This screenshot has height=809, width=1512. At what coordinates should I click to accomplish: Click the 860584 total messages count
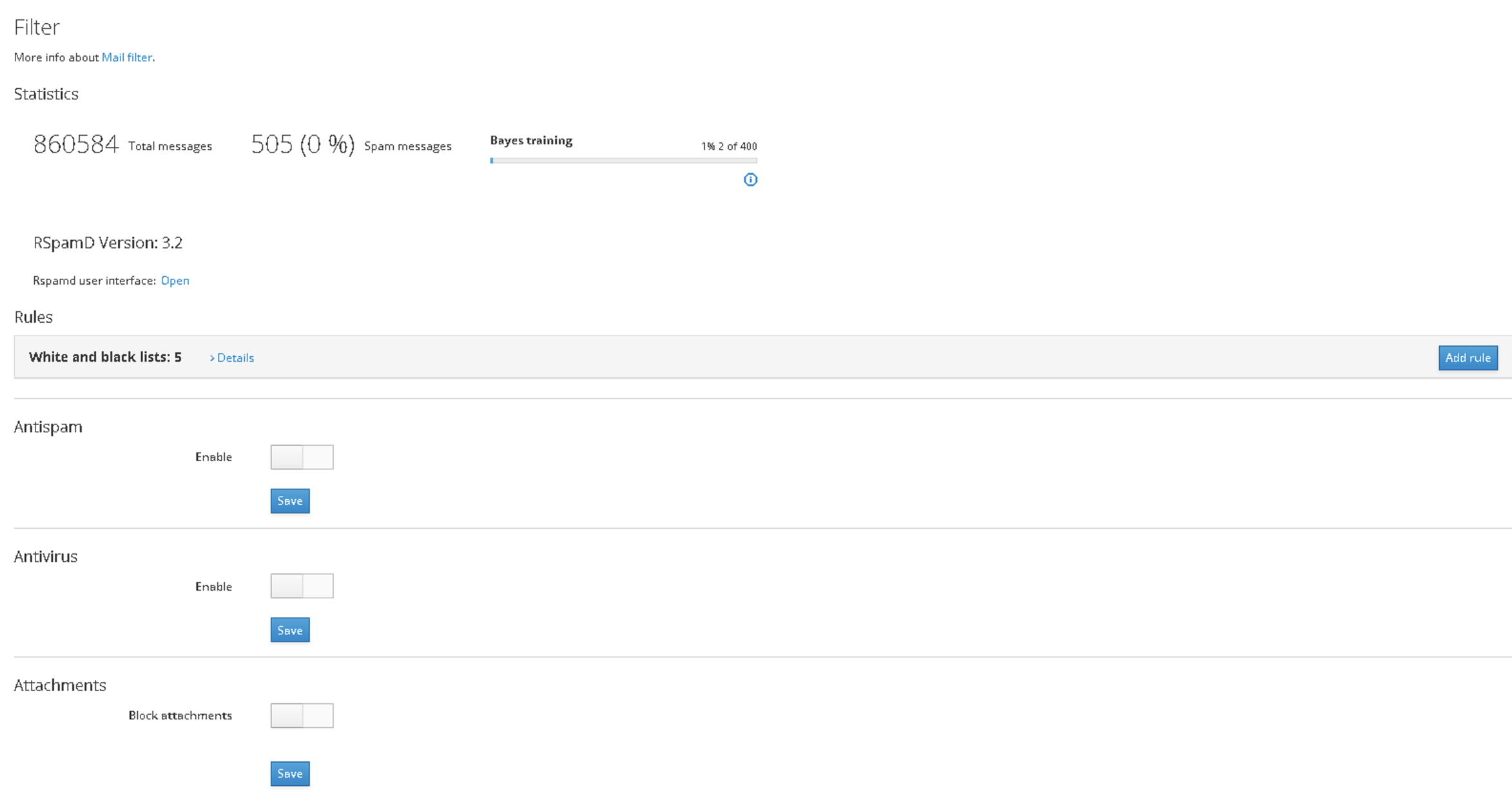[76, 144]
